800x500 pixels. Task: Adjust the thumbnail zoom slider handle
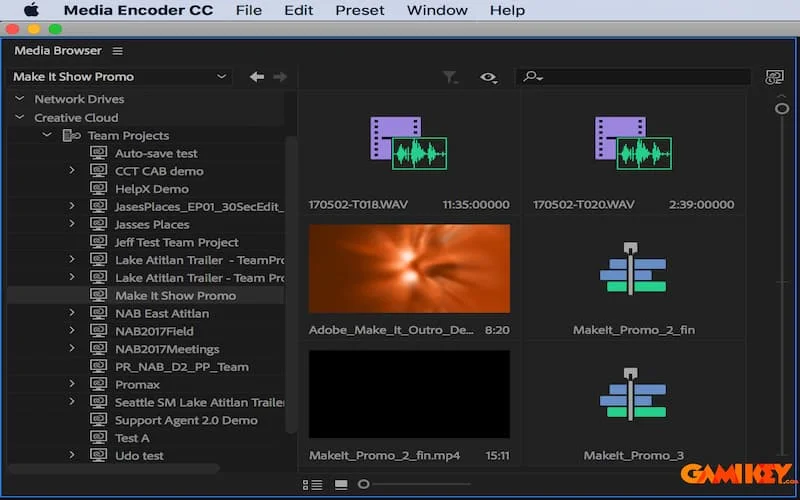point(363,484)
